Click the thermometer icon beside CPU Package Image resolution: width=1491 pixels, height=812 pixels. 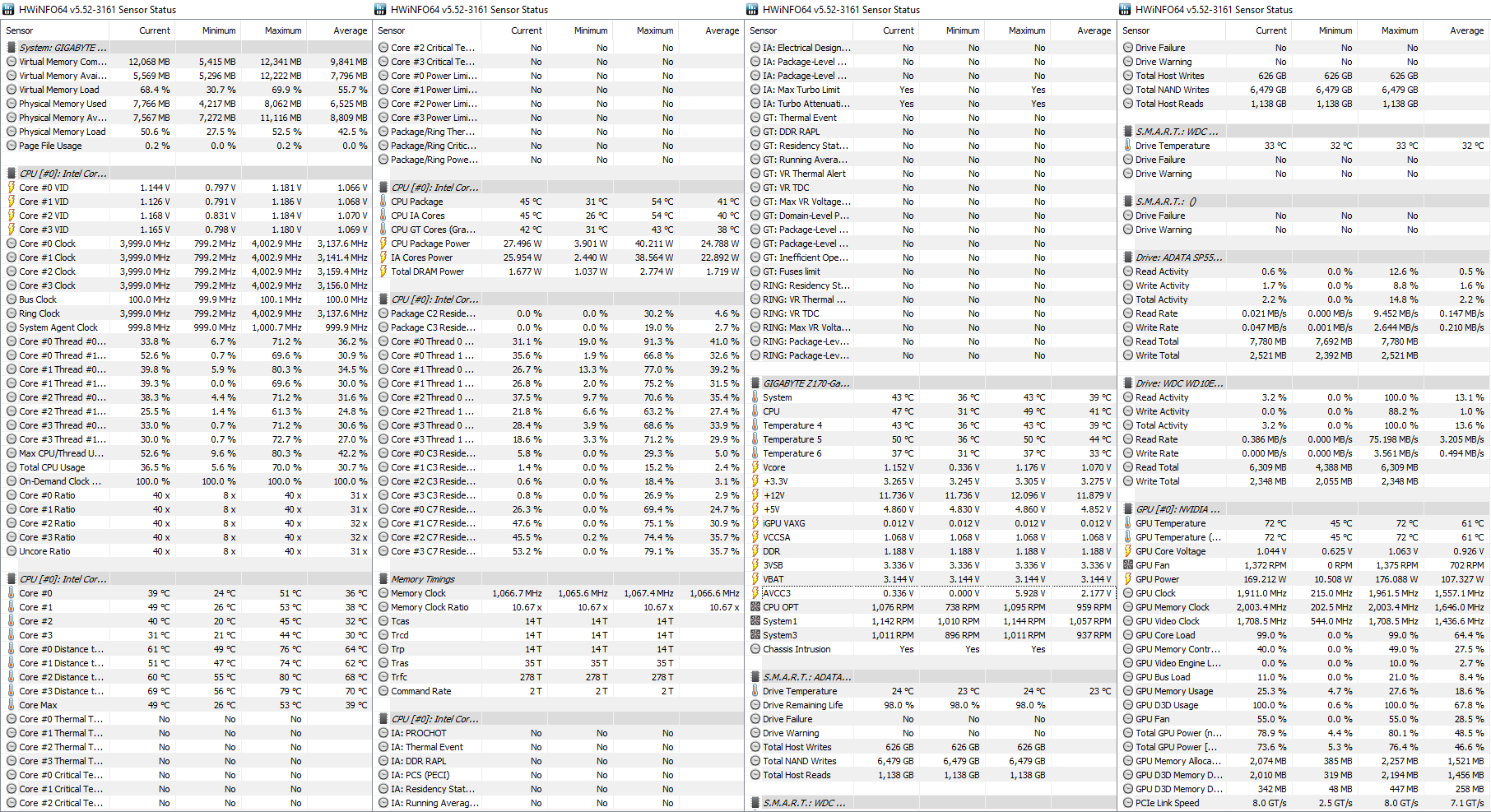(x=383, y=202)
